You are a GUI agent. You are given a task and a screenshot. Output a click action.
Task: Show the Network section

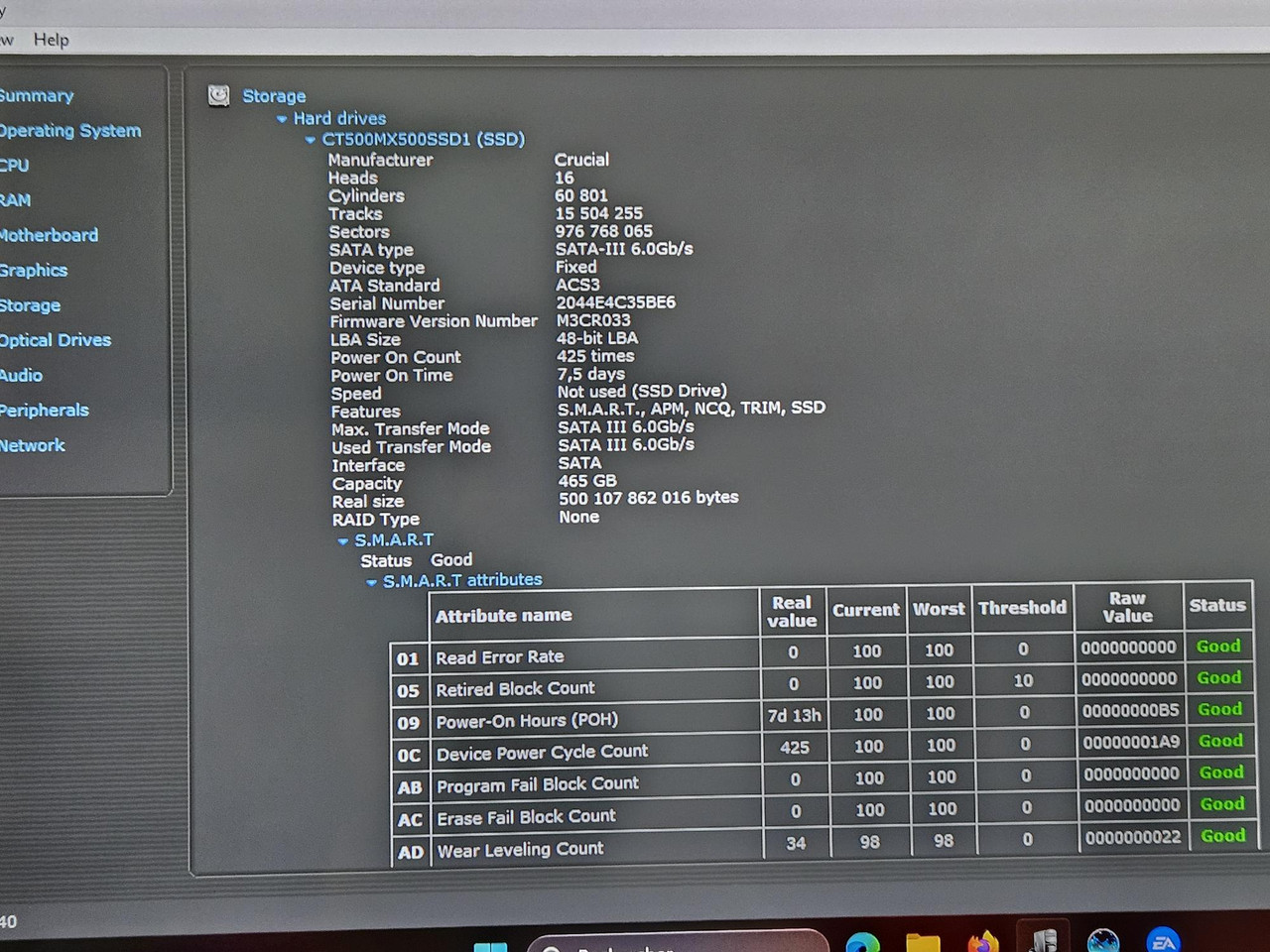[32, 446]
